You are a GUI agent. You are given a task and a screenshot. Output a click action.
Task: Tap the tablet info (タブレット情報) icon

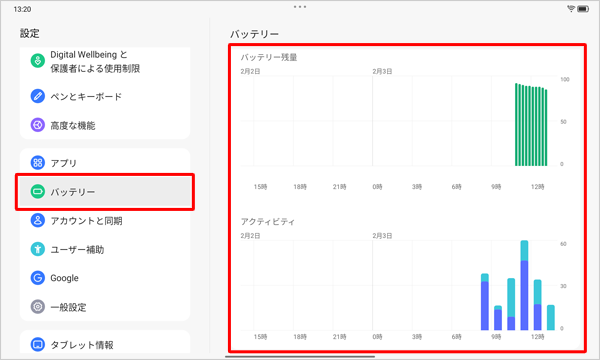click(x=38, y=344)
